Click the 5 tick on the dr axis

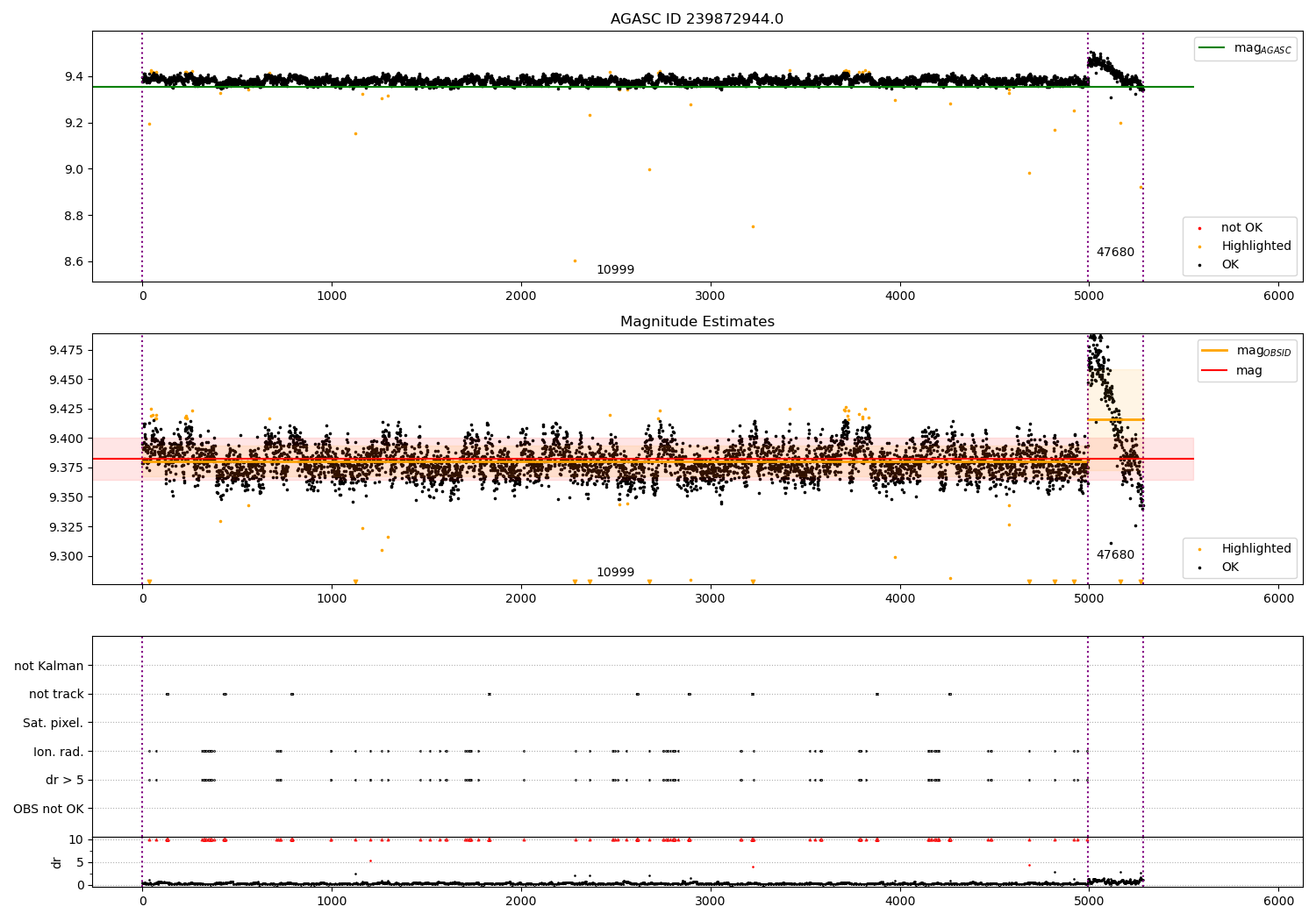click(x=81, y=862)
